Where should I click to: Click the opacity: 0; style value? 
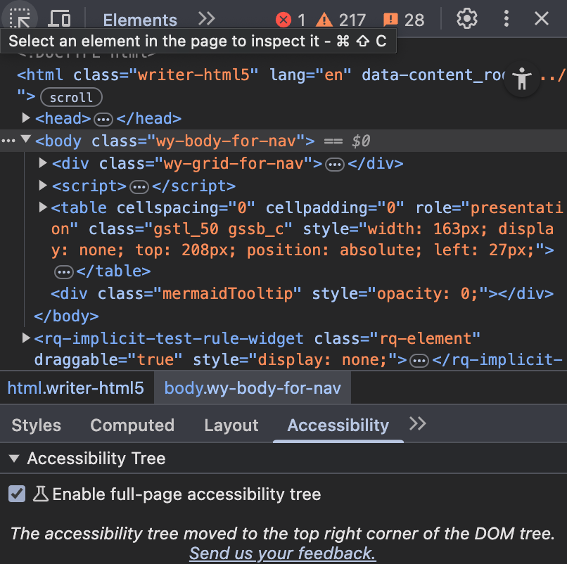coord(427,293)
